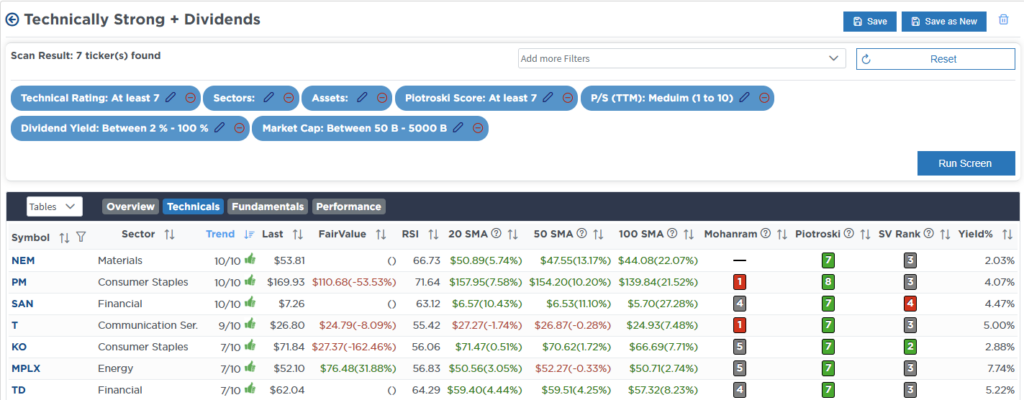Edit the P/S (TTM) filter
The height and width of the screenshot is (400, 1024).
click(x=744, y=97)
